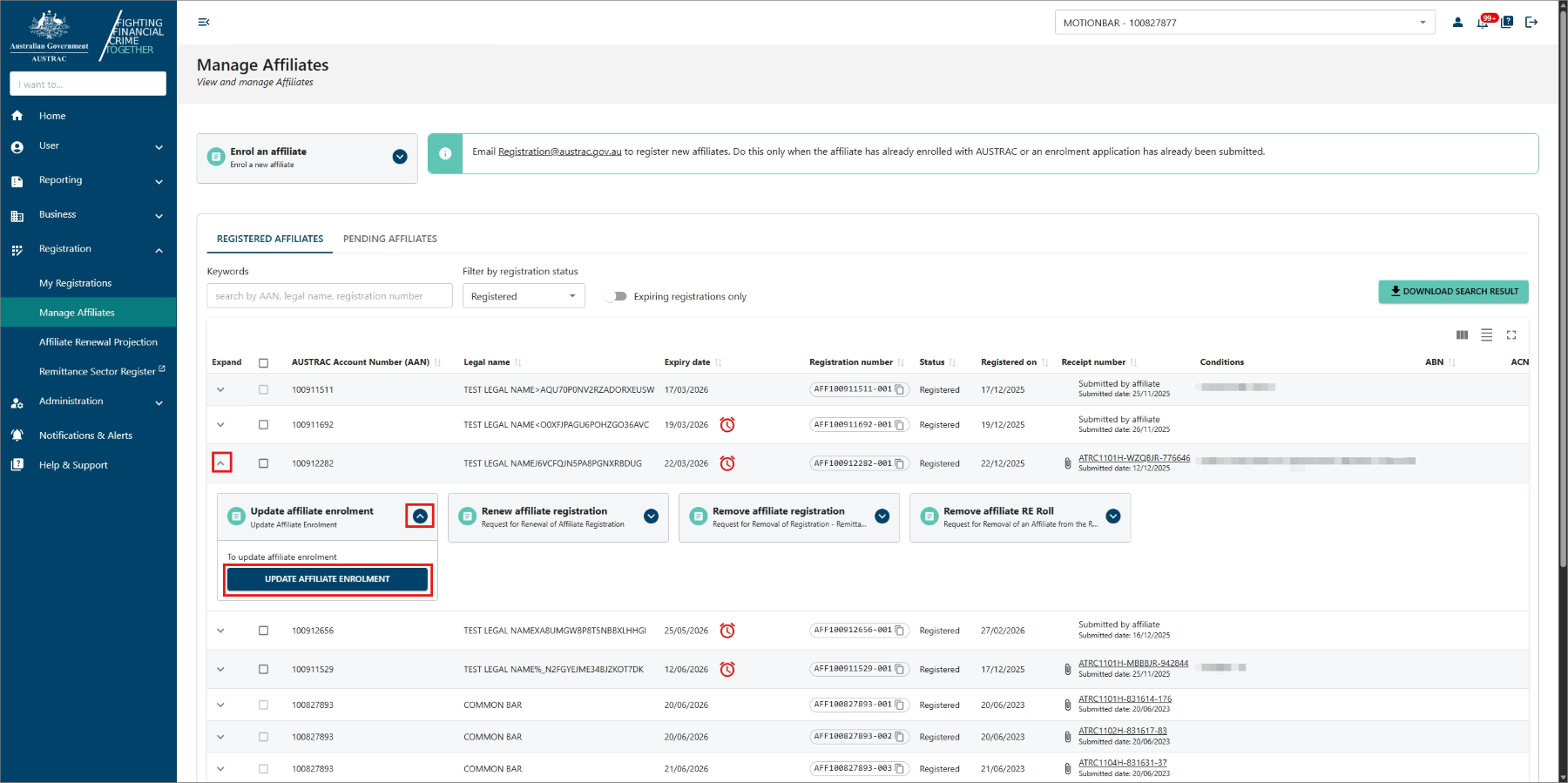
Task: Toggle Expiring registrations only switch
Action: click(617, 296)
